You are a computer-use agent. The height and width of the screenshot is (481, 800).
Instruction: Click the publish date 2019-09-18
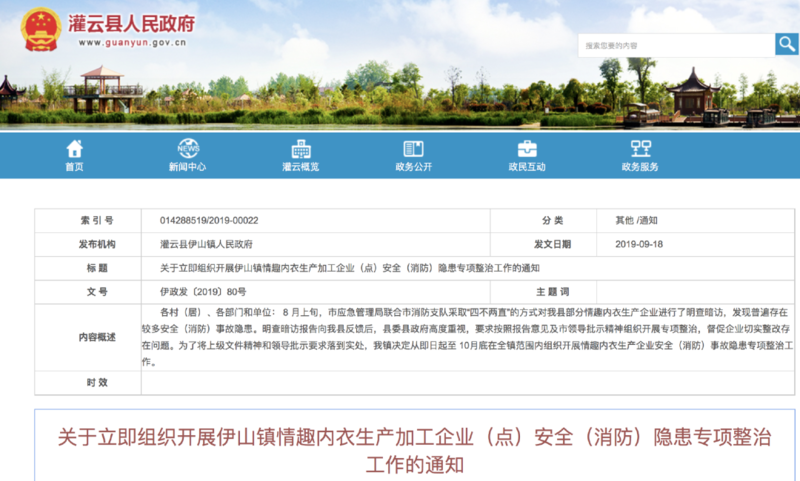[x=636, y=244]
